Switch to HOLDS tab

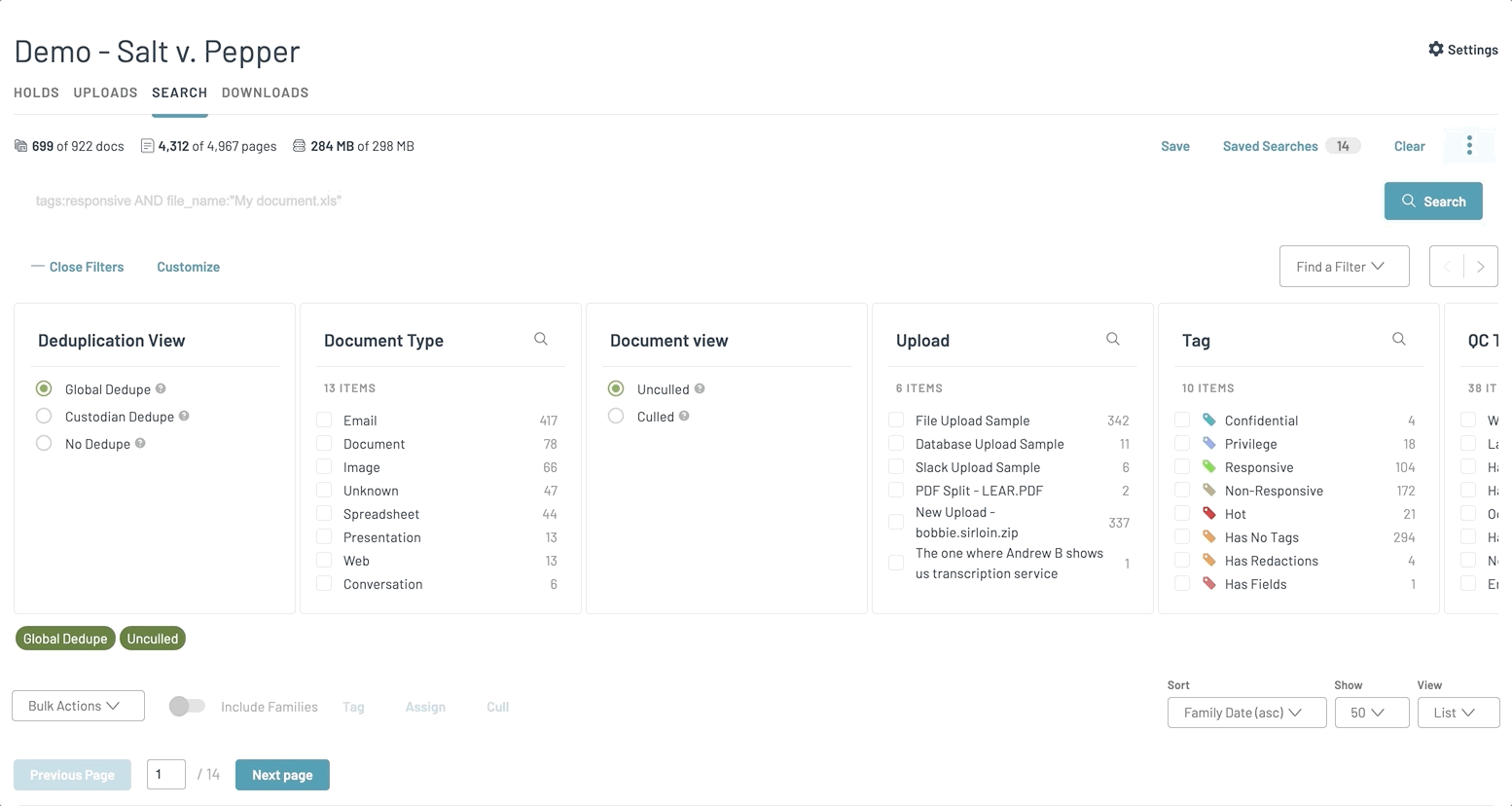(36, 92)
